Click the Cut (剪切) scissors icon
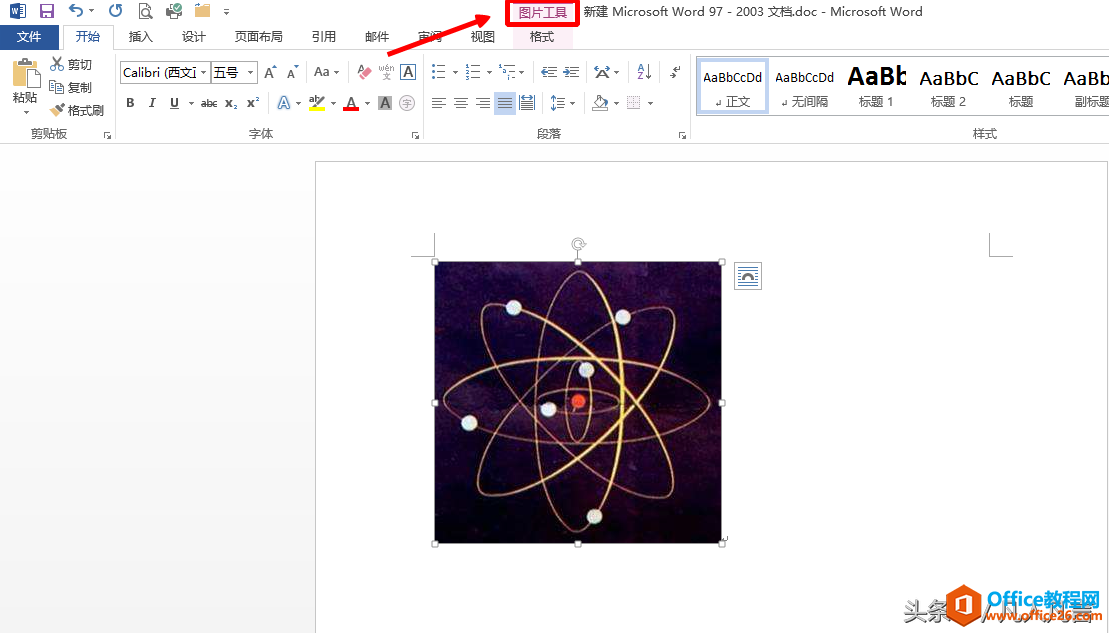 click(x=58, y=64)
